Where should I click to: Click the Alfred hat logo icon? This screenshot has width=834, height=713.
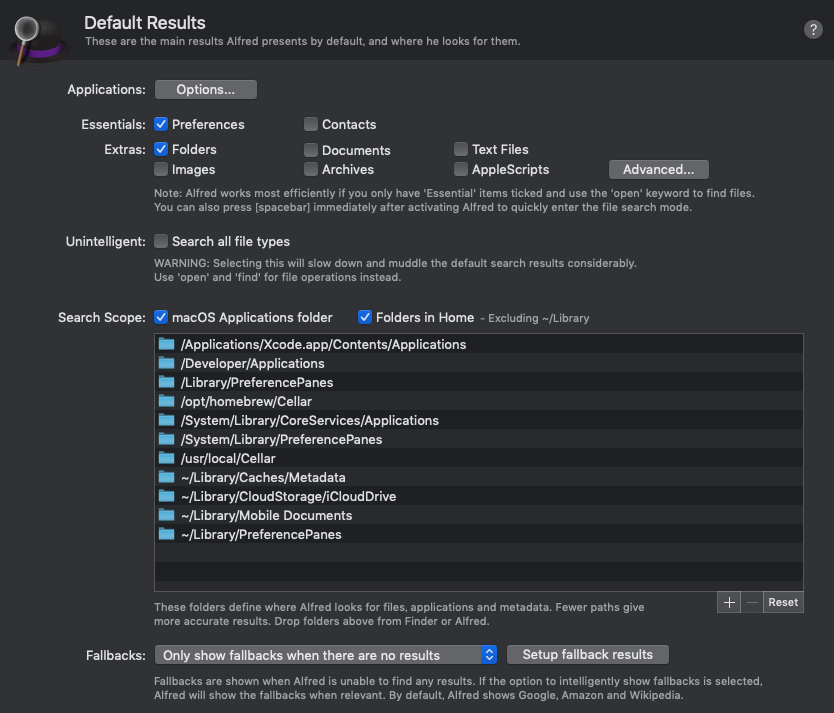pos(38,40)
